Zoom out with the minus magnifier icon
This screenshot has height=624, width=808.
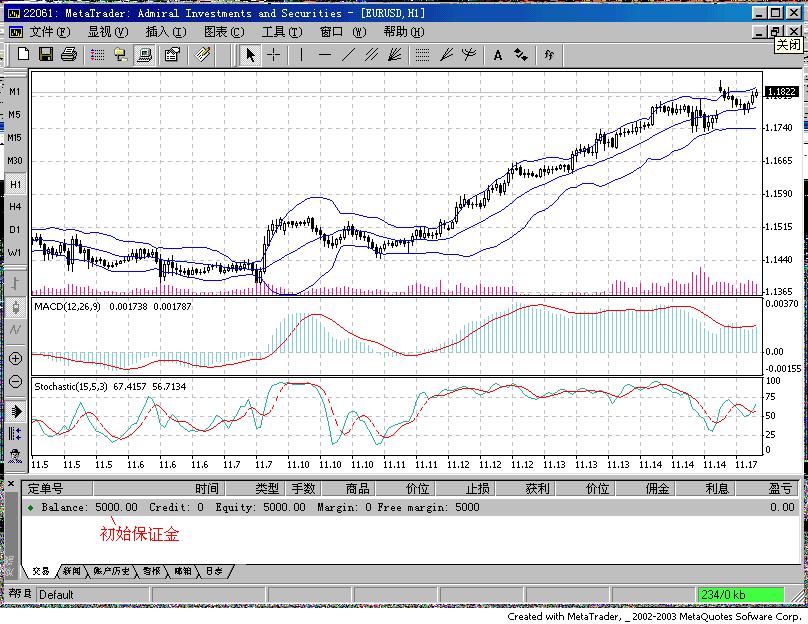point(15,381)
